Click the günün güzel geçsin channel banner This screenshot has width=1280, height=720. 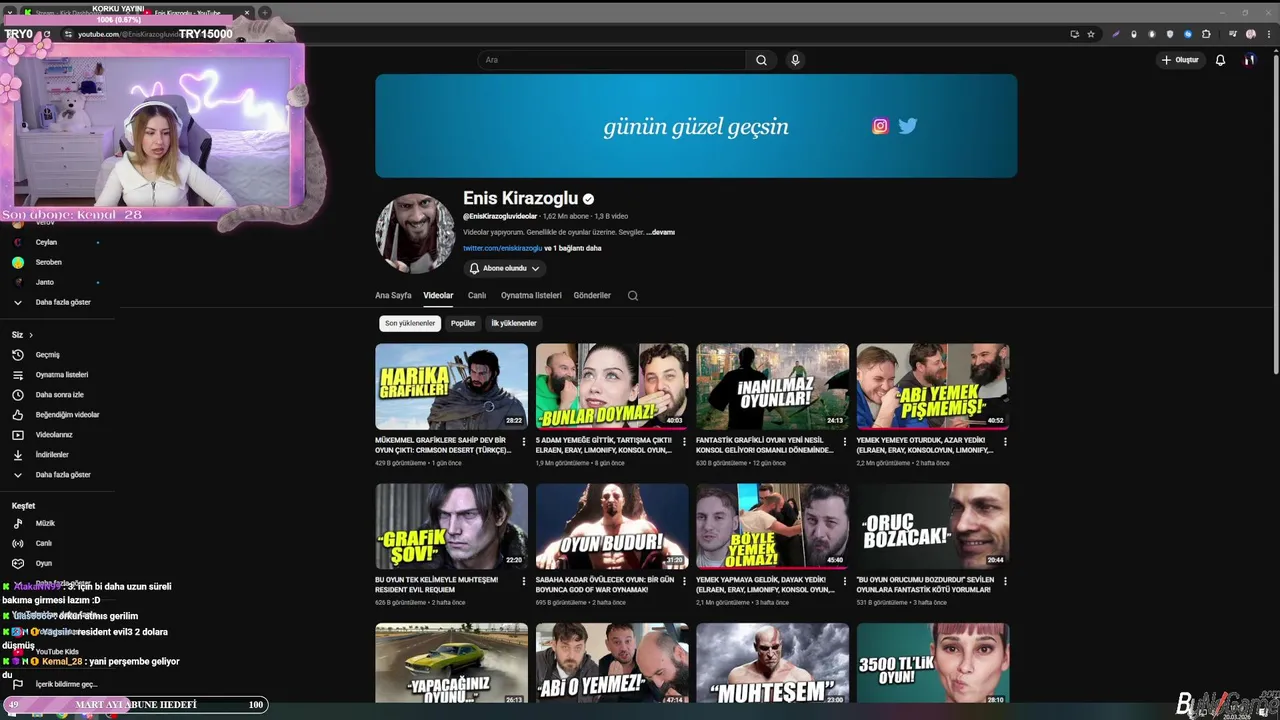(696, 126)
